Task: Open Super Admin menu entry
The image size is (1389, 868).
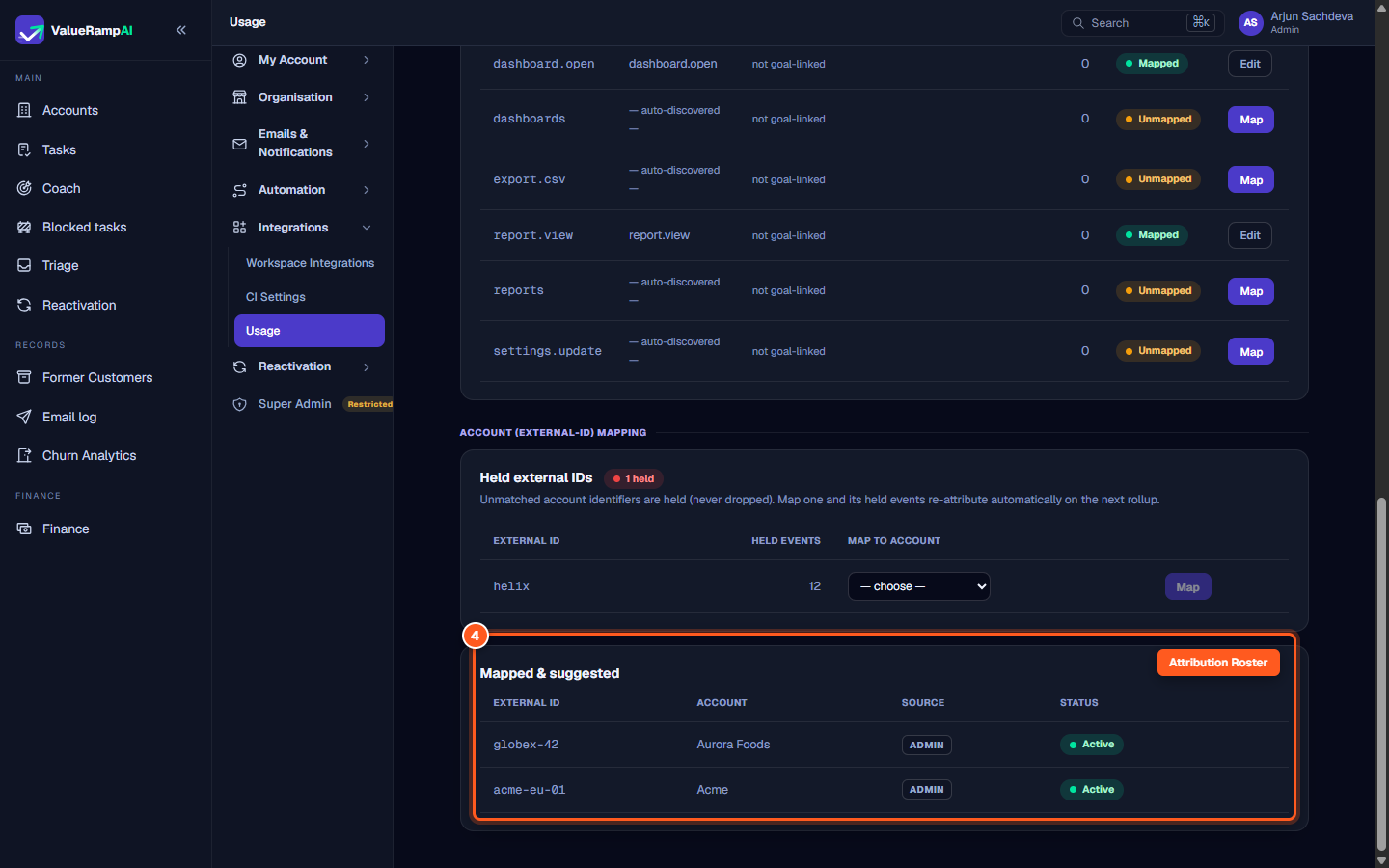Action: [294, 404]
